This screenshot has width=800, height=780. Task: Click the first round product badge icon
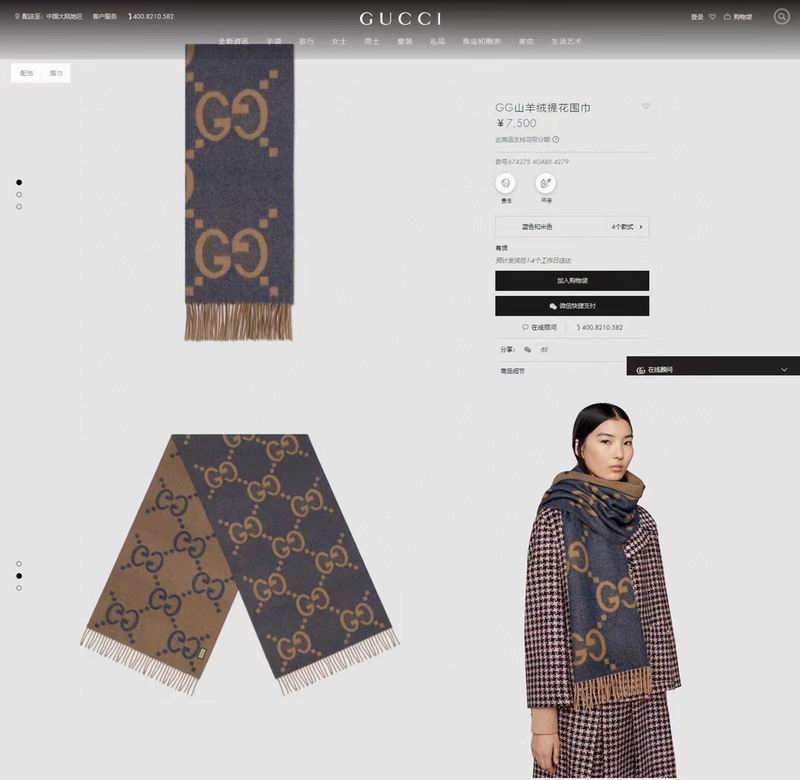tap(506, 183)
